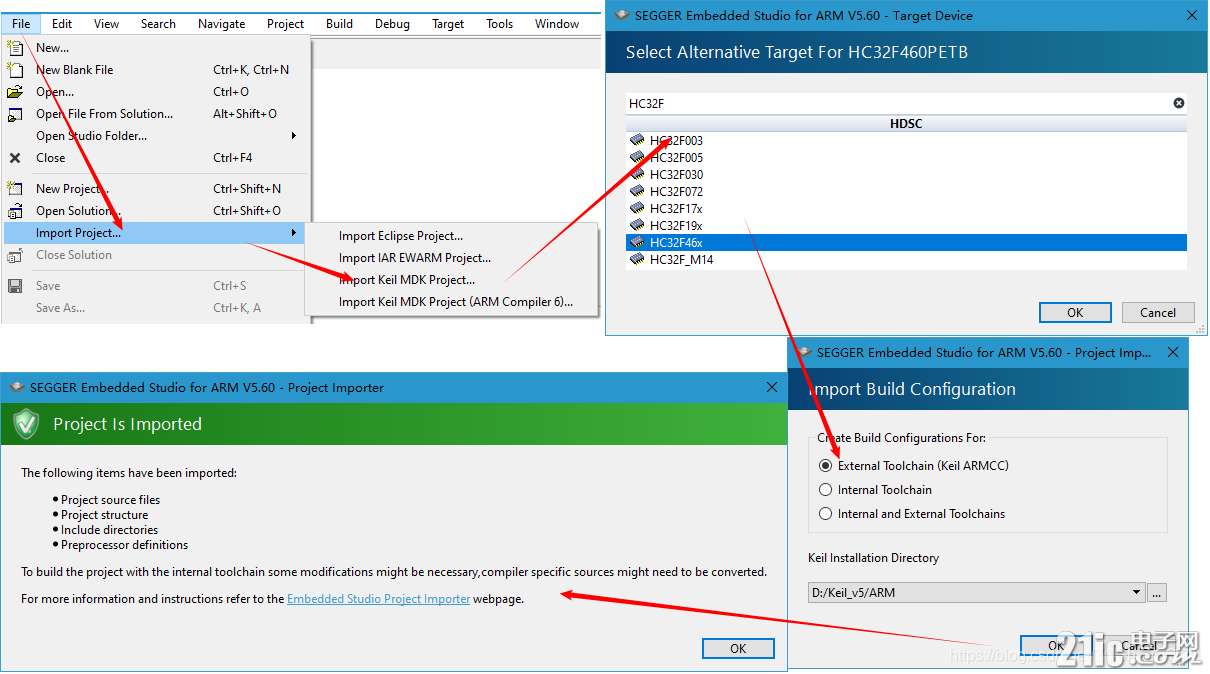This screenshot has height=674, width=1210.
Task: Click the chip icon beside HC32F_M14
Action: click(637, 260)
